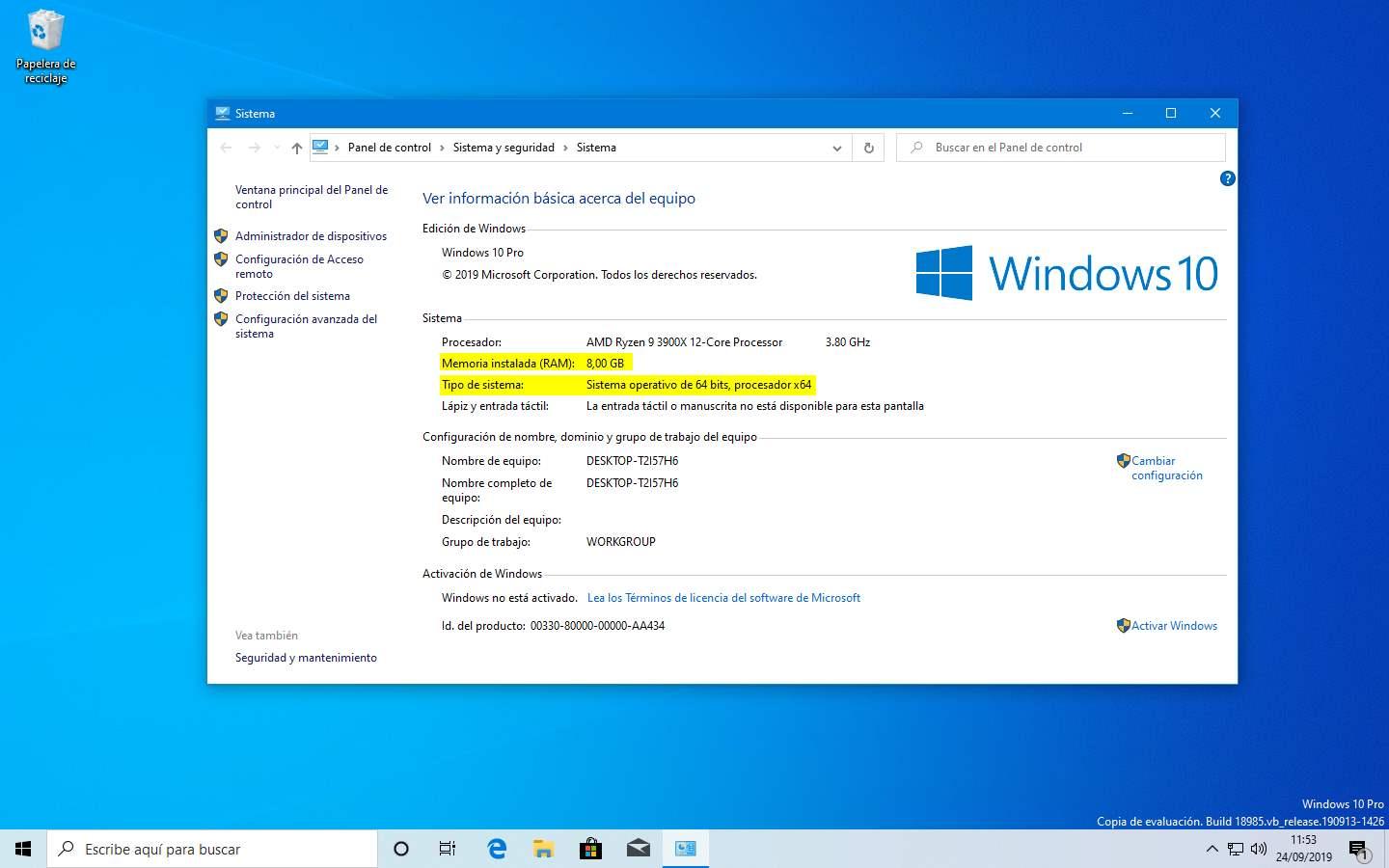Select 'DESKTOP-T2I57H6' next to Nombre de equipo
The height and width of the screenshot is (868, 1389).
tap(632, 461)
